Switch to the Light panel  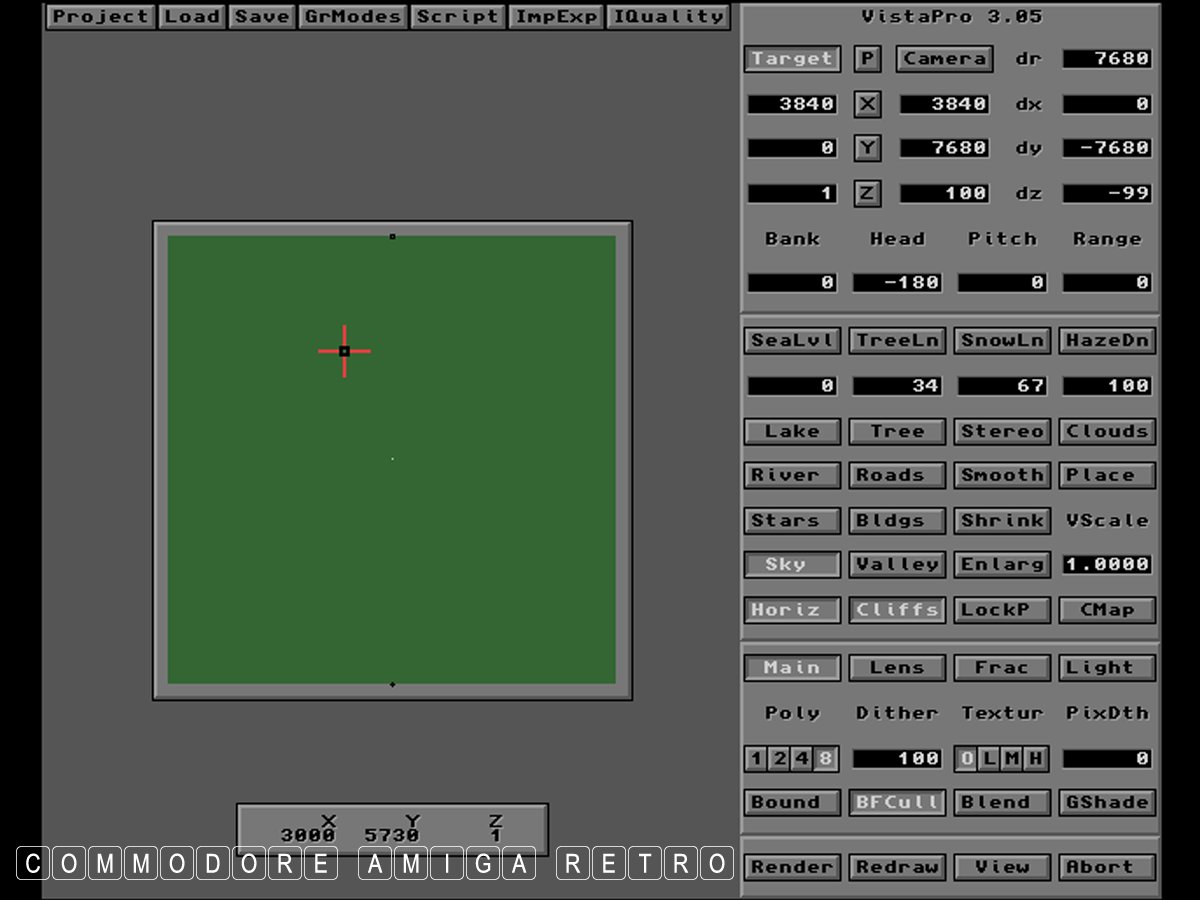pos(1107,668)
